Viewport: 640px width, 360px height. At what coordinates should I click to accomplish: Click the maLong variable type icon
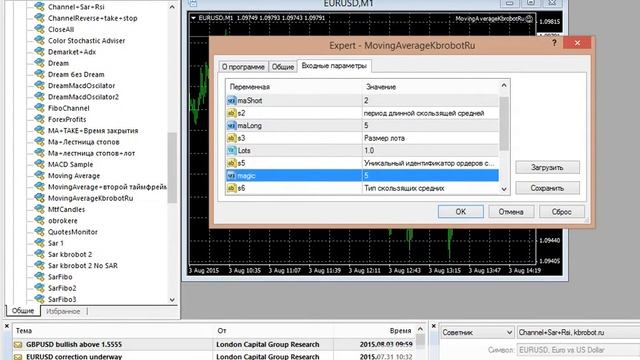click(x=231, y=126)
